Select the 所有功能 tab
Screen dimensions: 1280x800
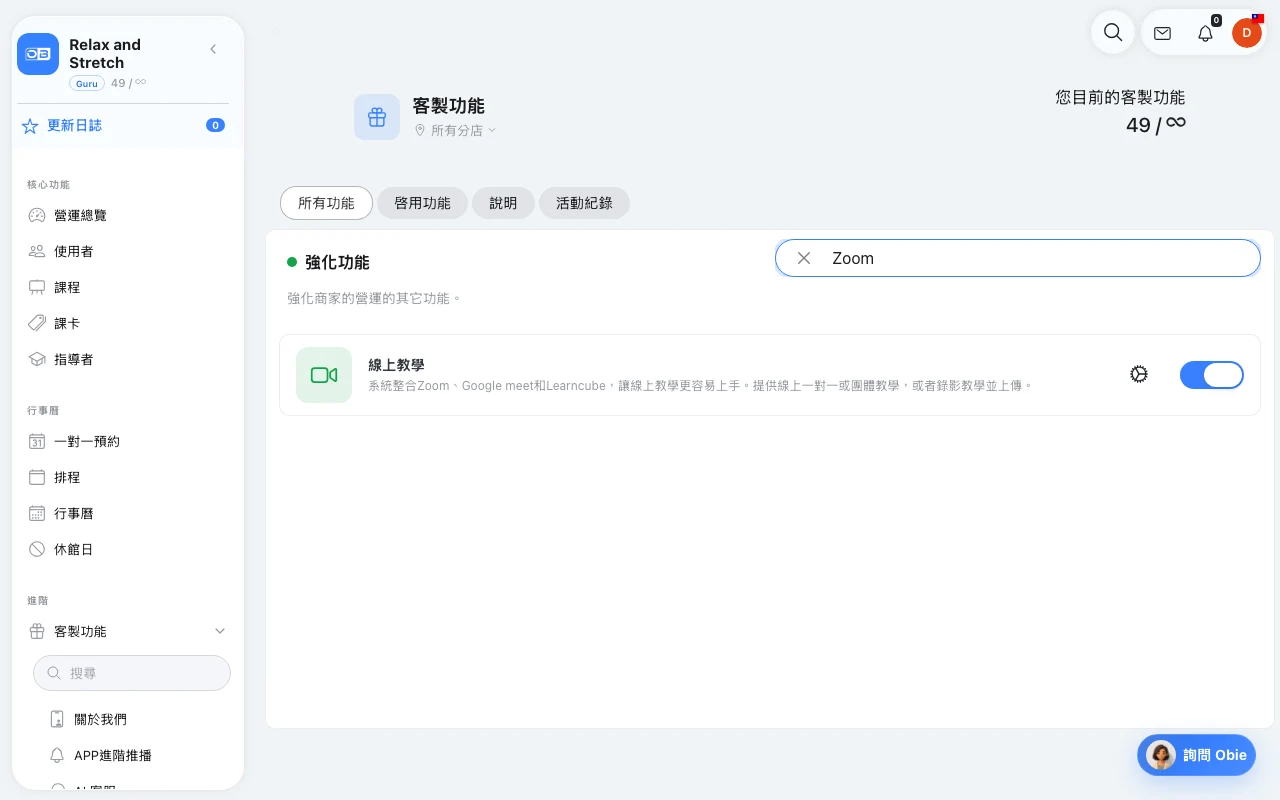coord(326,203)
